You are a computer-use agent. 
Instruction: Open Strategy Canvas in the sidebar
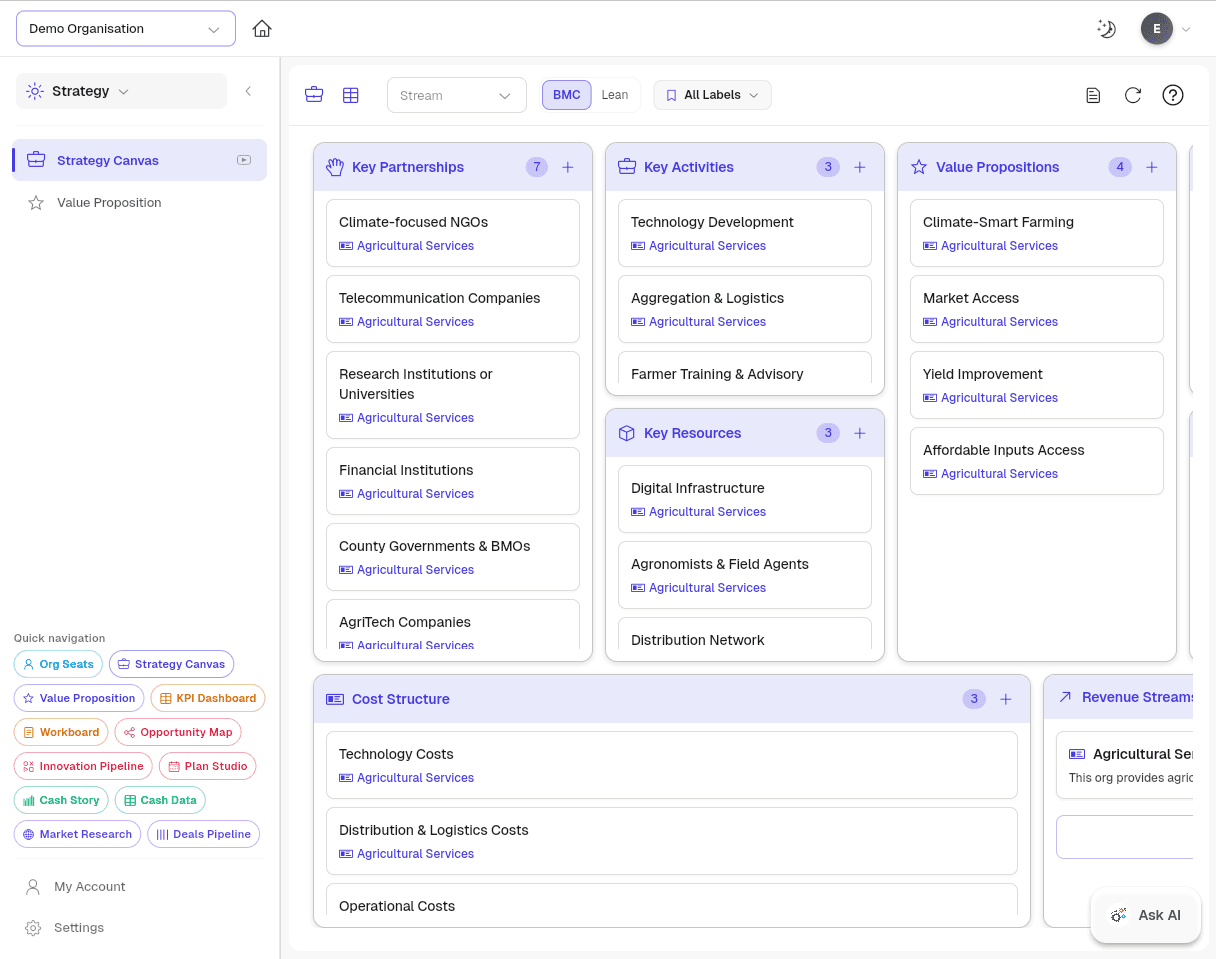coord(139,160)
